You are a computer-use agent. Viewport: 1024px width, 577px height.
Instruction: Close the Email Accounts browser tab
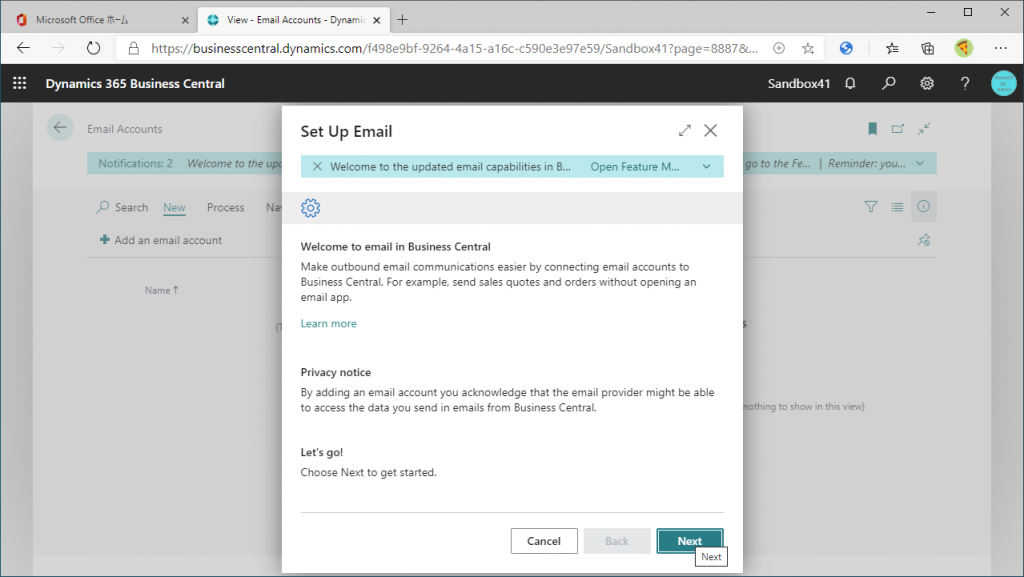tap(377, 20)
